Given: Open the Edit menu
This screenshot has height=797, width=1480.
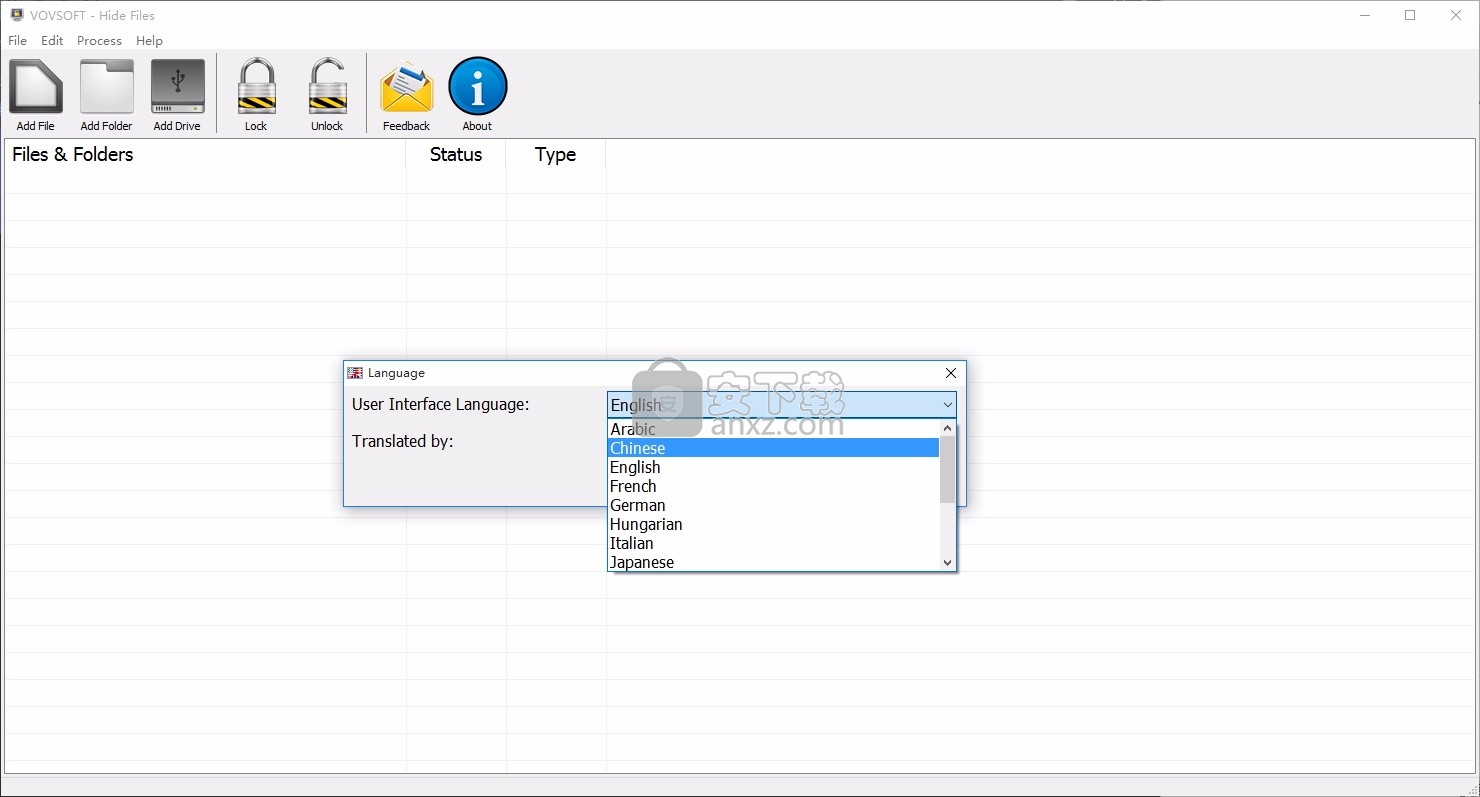Looking at the screenshot, I should 52,41.
